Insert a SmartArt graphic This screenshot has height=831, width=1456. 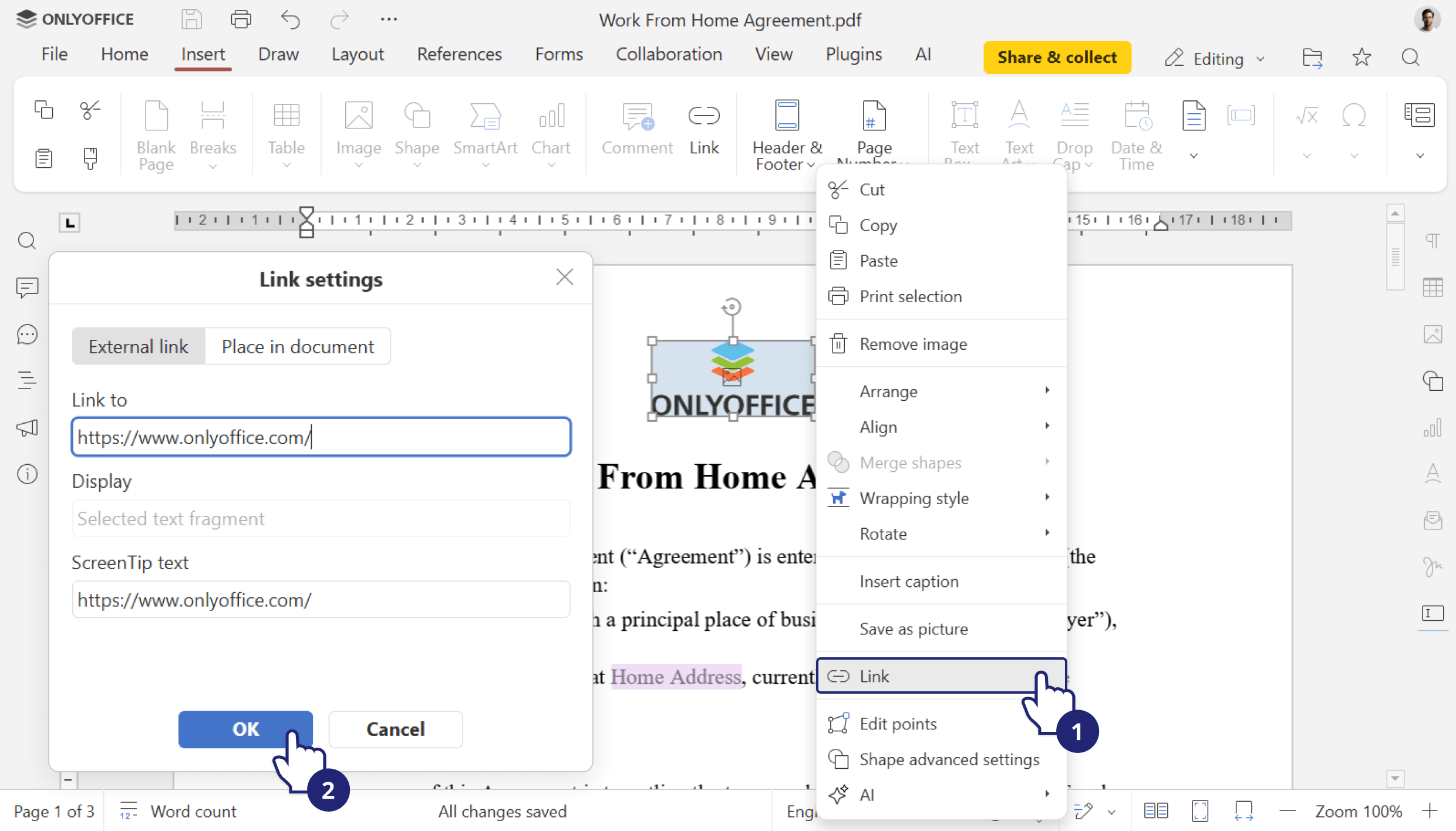click(485, 130)
